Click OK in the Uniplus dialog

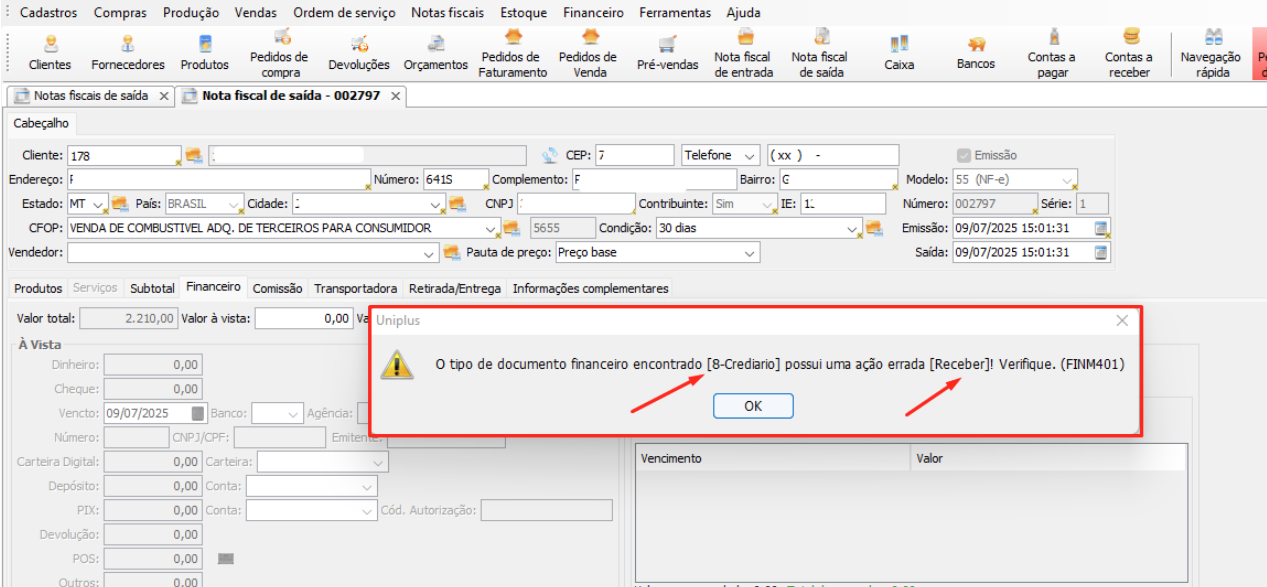coord(753,406)
